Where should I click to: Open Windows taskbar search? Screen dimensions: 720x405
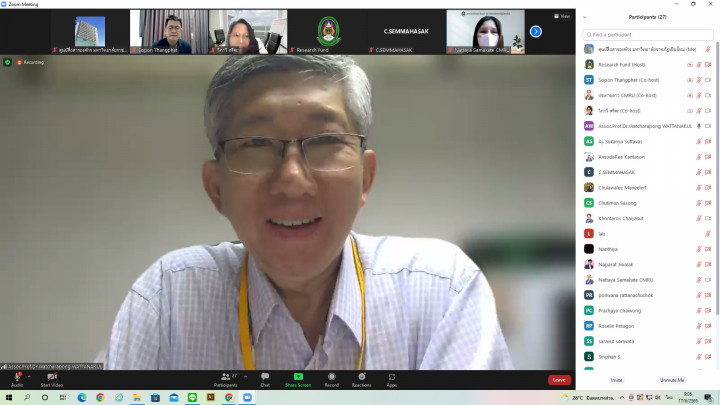click(27, 398)
